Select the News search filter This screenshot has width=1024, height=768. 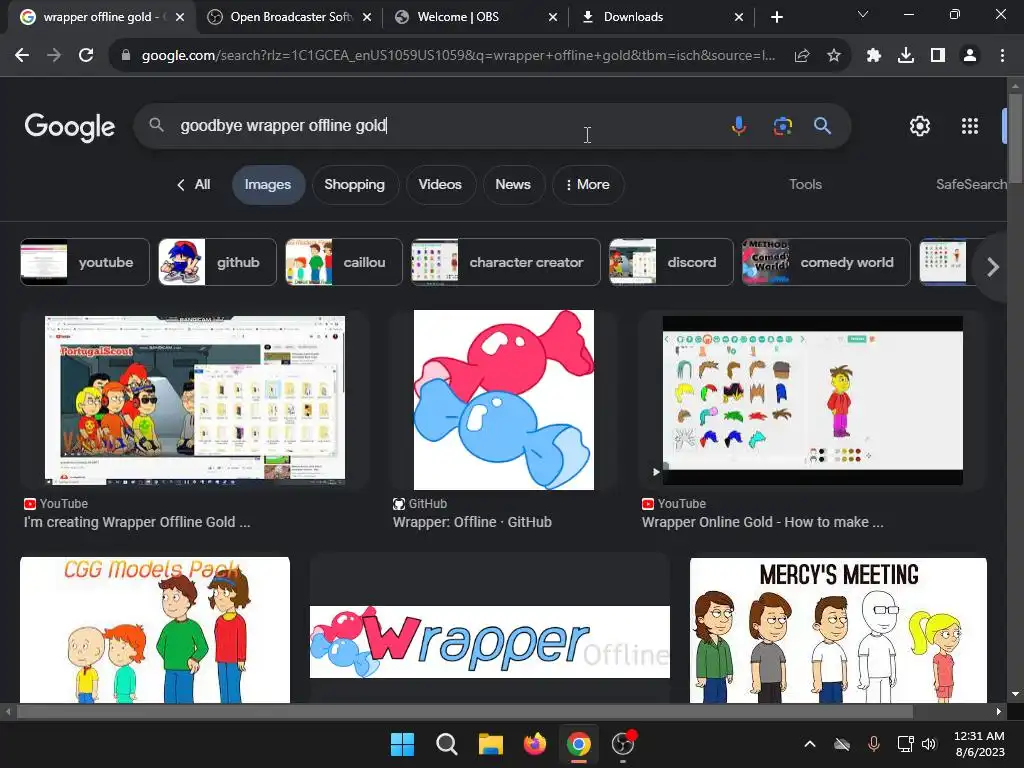[x=513, y=185]
